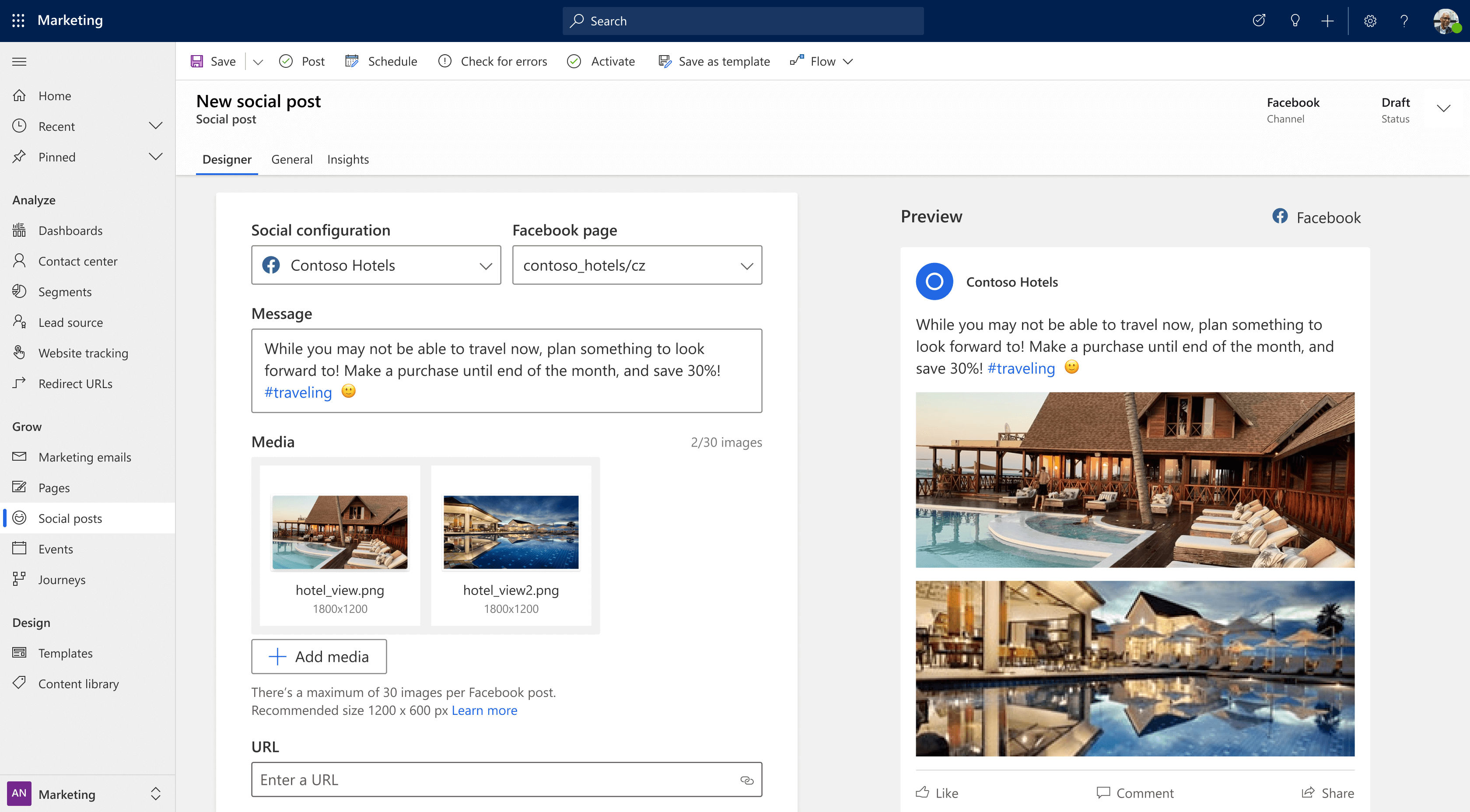Click the Flow icon in toolbar
Image resolution: width=1470 pixels, height=812 pixels.
797,61
